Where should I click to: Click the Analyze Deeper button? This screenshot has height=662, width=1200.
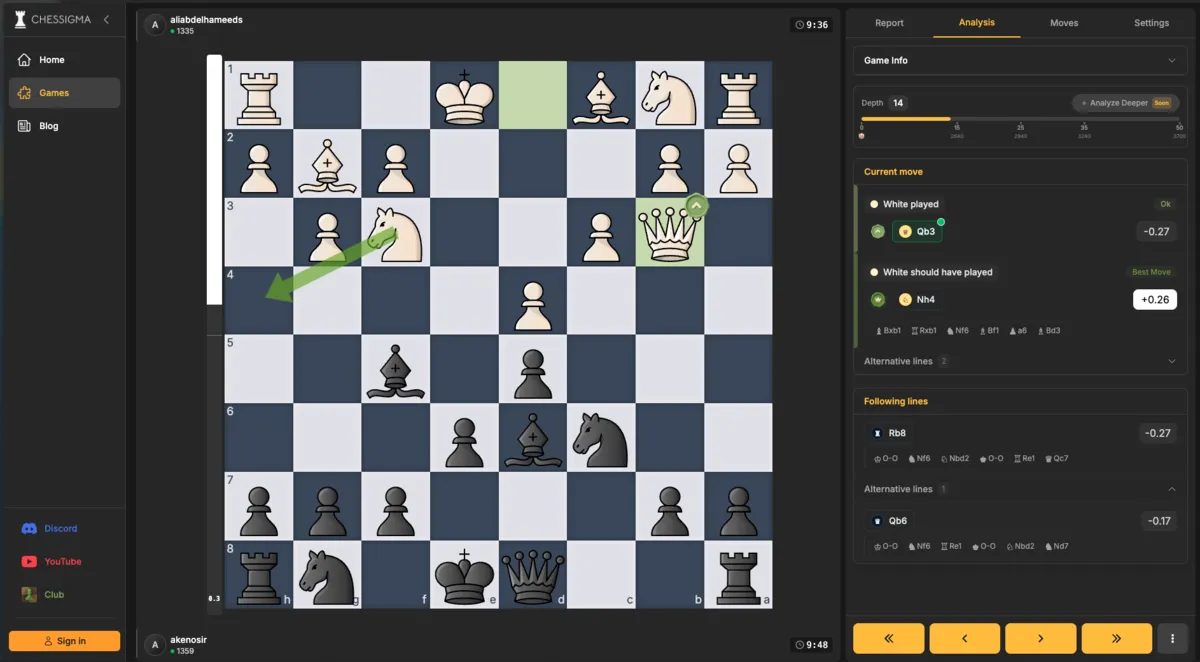point(1125,102)
